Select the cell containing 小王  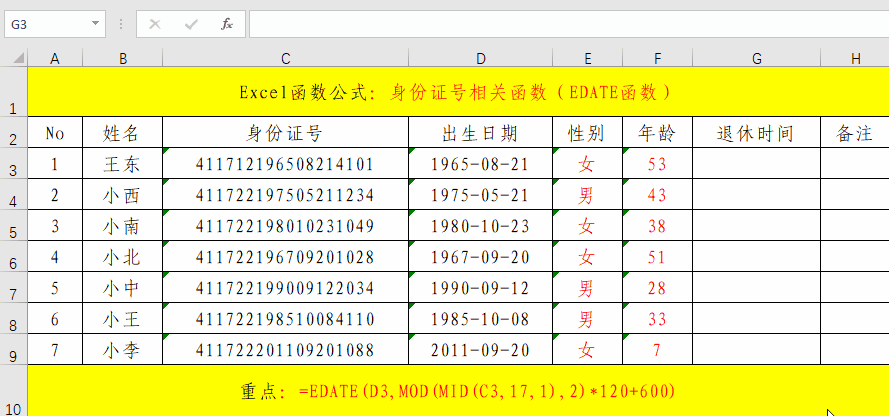point(122,319)
